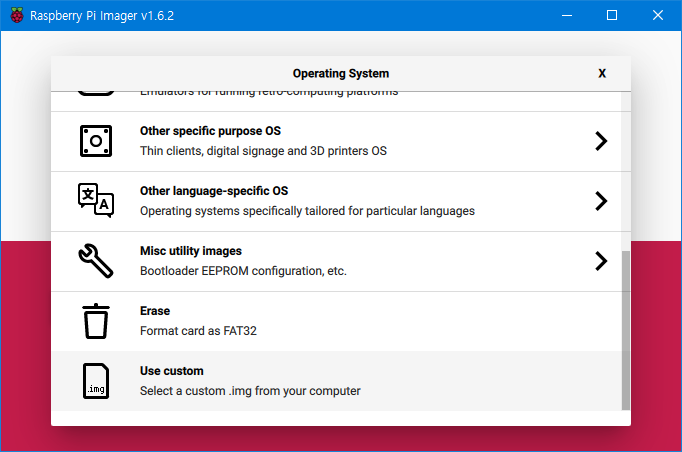This screenshot has height=452, width=682.
Task: Click 'Operating systems specifically tailored for particular languages' text
Action: (x=307, y=211)
